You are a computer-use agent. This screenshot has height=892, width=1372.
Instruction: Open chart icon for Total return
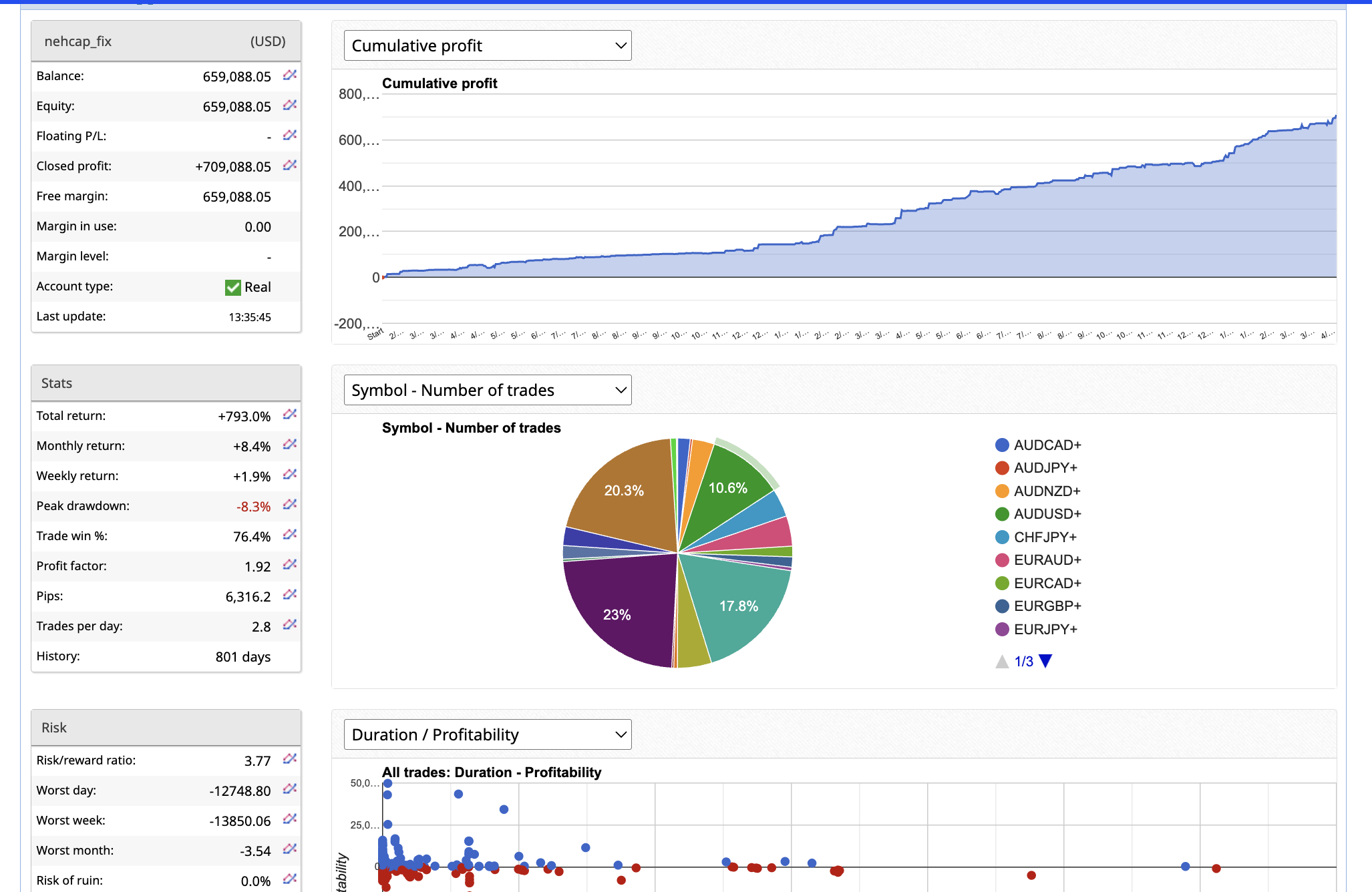[x=289, y=415]
